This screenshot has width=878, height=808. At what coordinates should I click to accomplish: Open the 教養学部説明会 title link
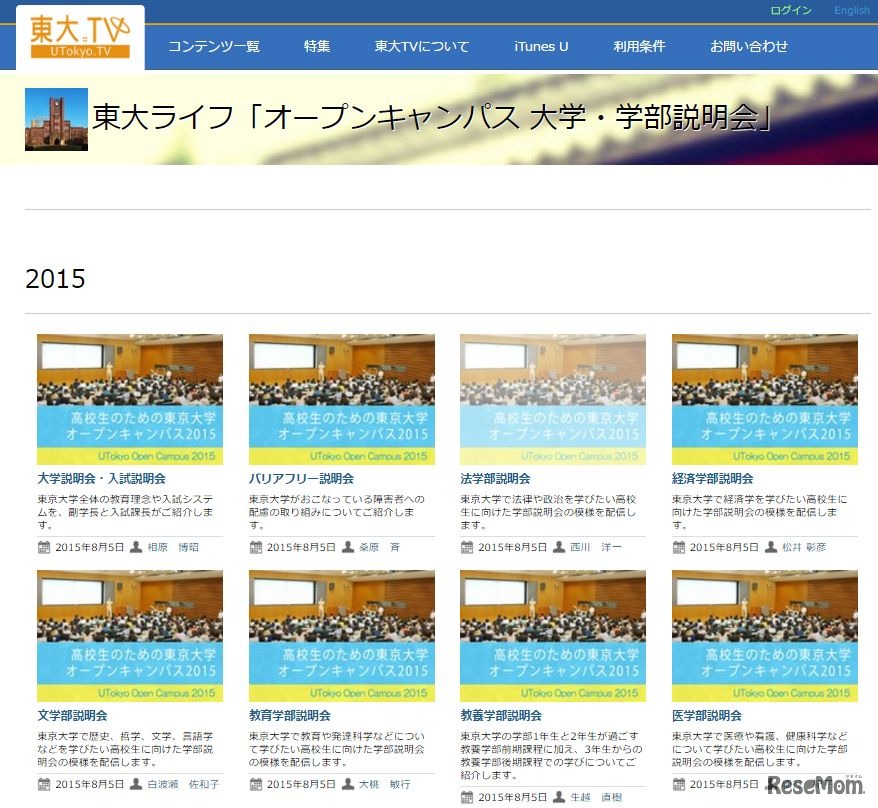click(x=501, y=716)
